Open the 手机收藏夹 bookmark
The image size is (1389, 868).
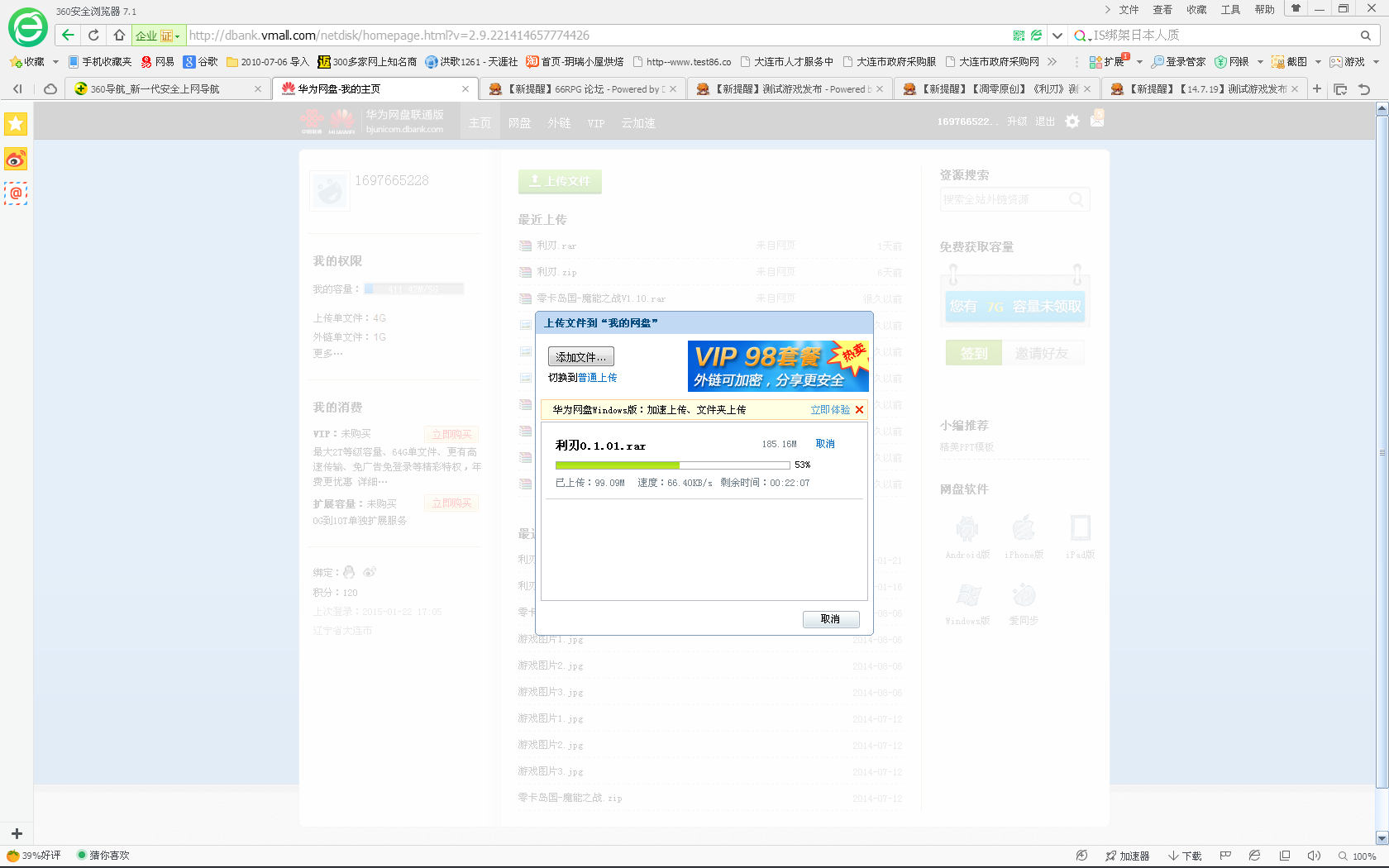coord(99,61)
